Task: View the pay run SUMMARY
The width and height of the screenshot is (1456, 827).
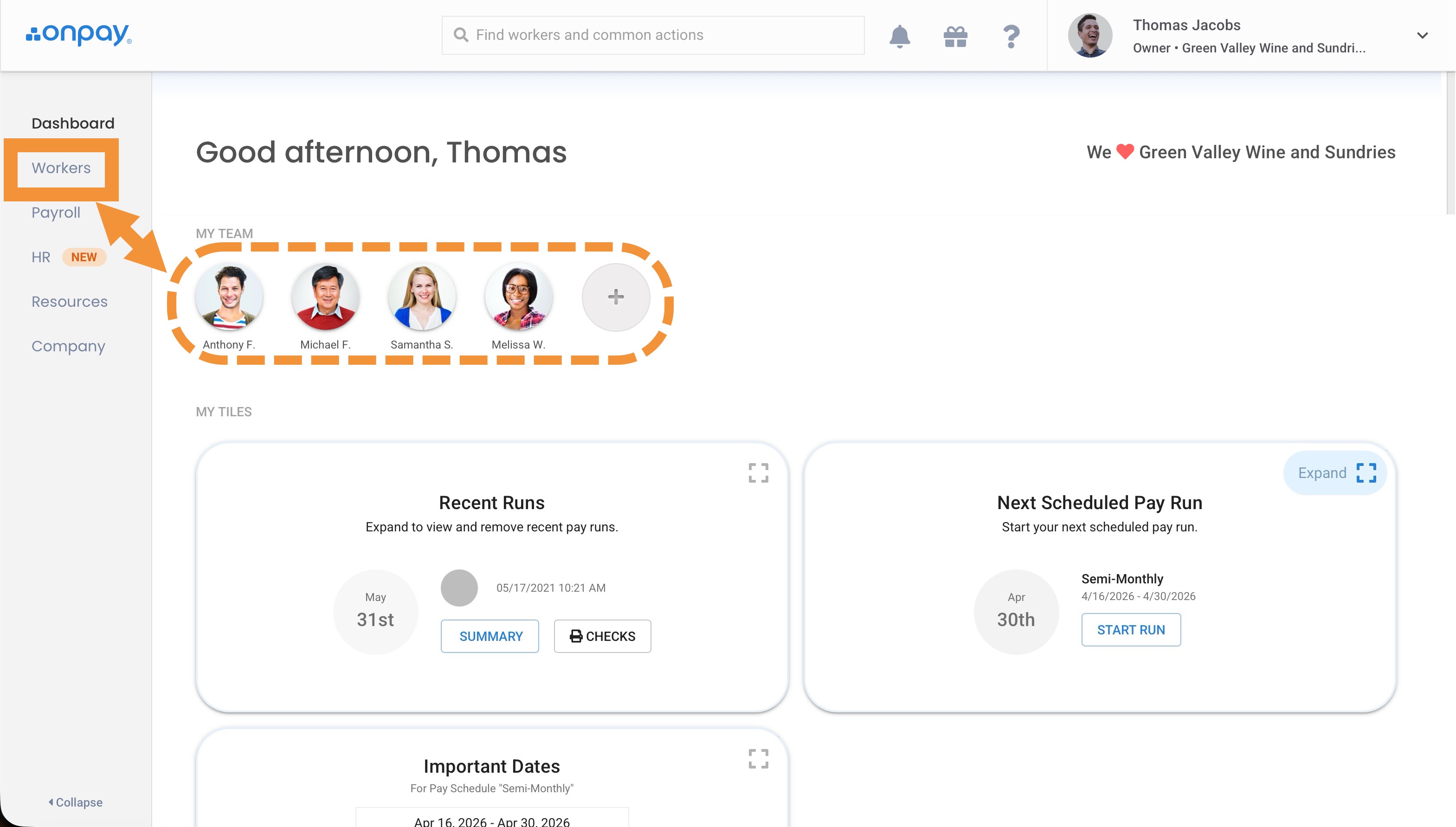Action: click(x=490, y=636)
